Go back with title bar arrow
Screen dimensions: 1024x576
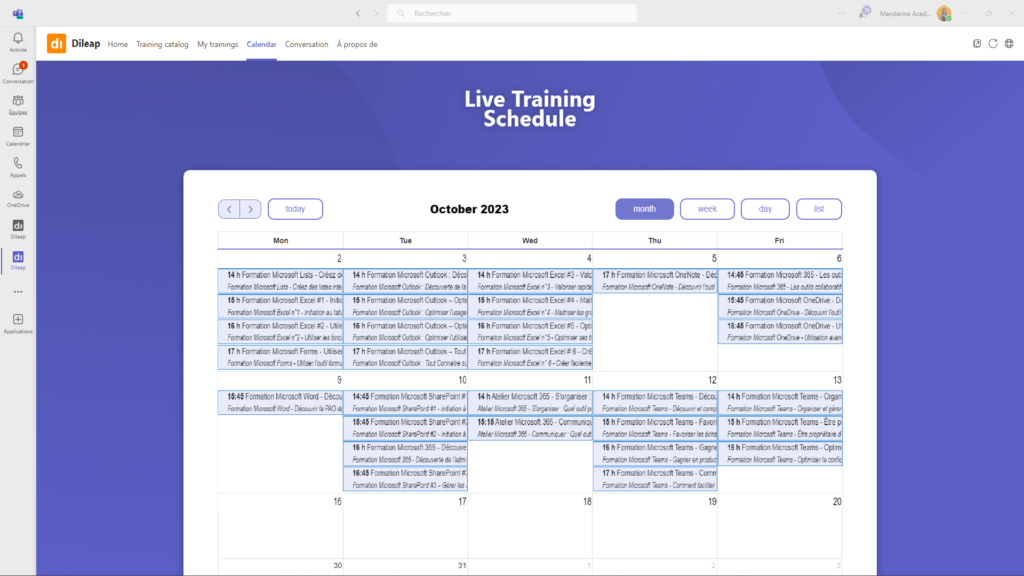coord(358,13)
